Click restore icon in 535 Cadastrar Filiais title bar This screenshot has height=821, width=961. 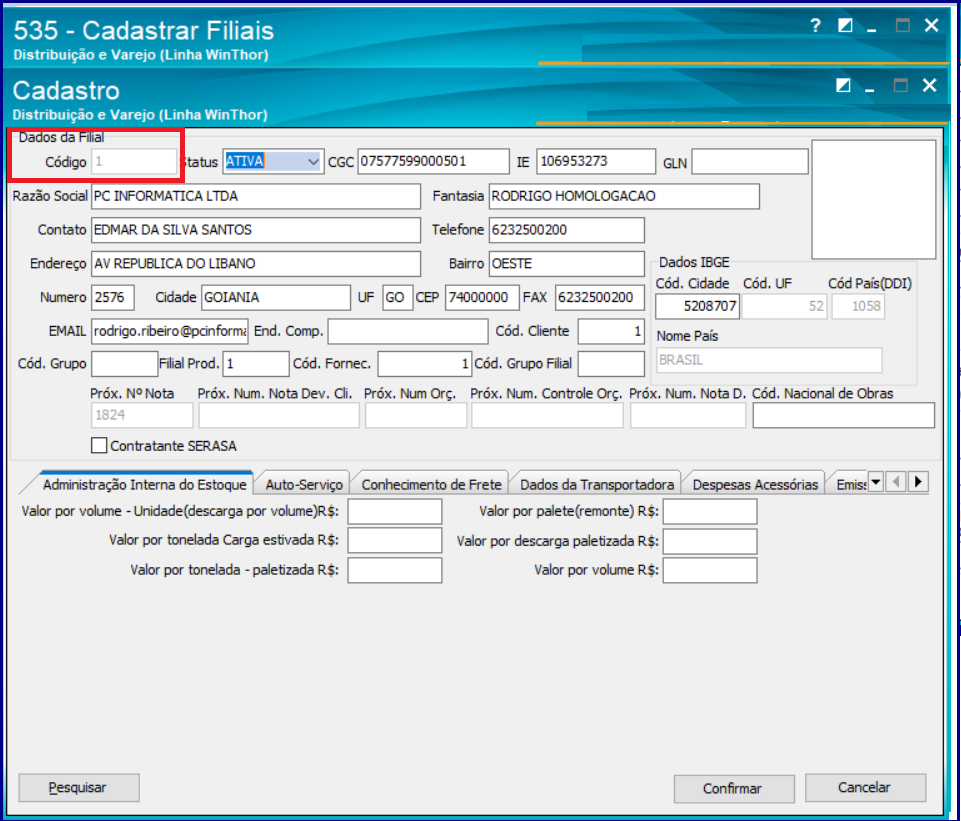[x=845, y=26]
